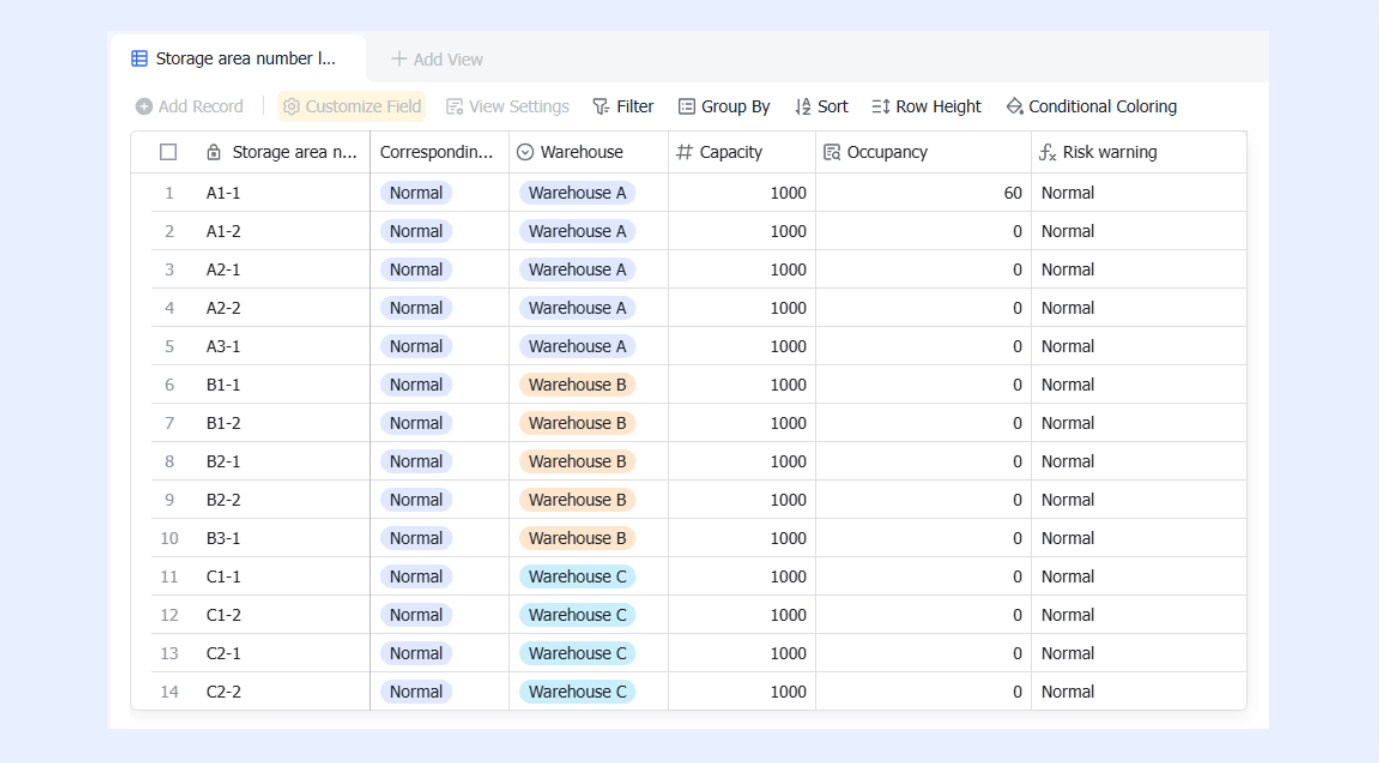Screen dimensions: 1379x763
Task: Click the Occupancy column header
Action: point(923,152)
